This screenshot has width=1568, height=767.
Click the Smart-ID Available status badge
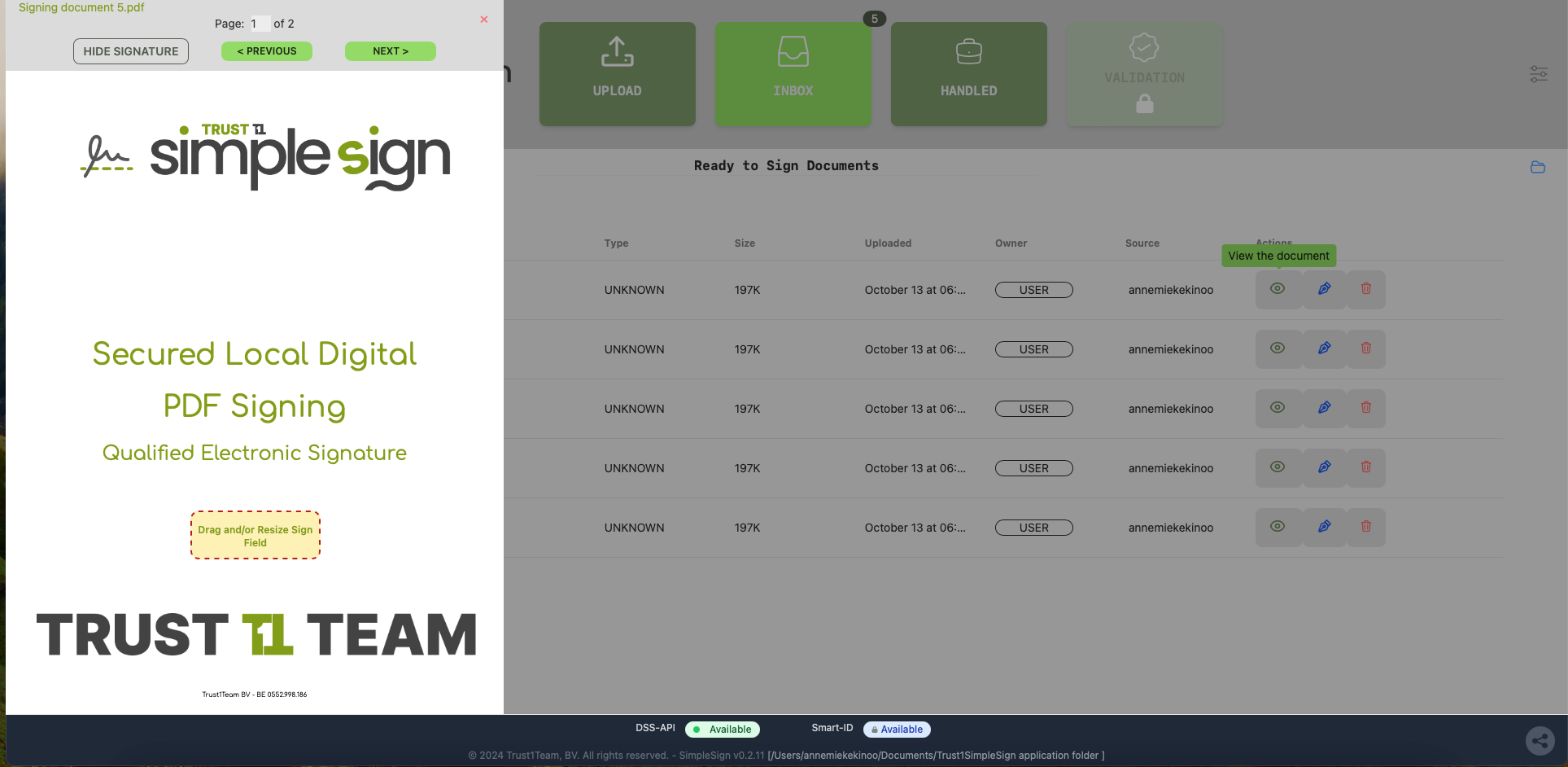(897, 730)
